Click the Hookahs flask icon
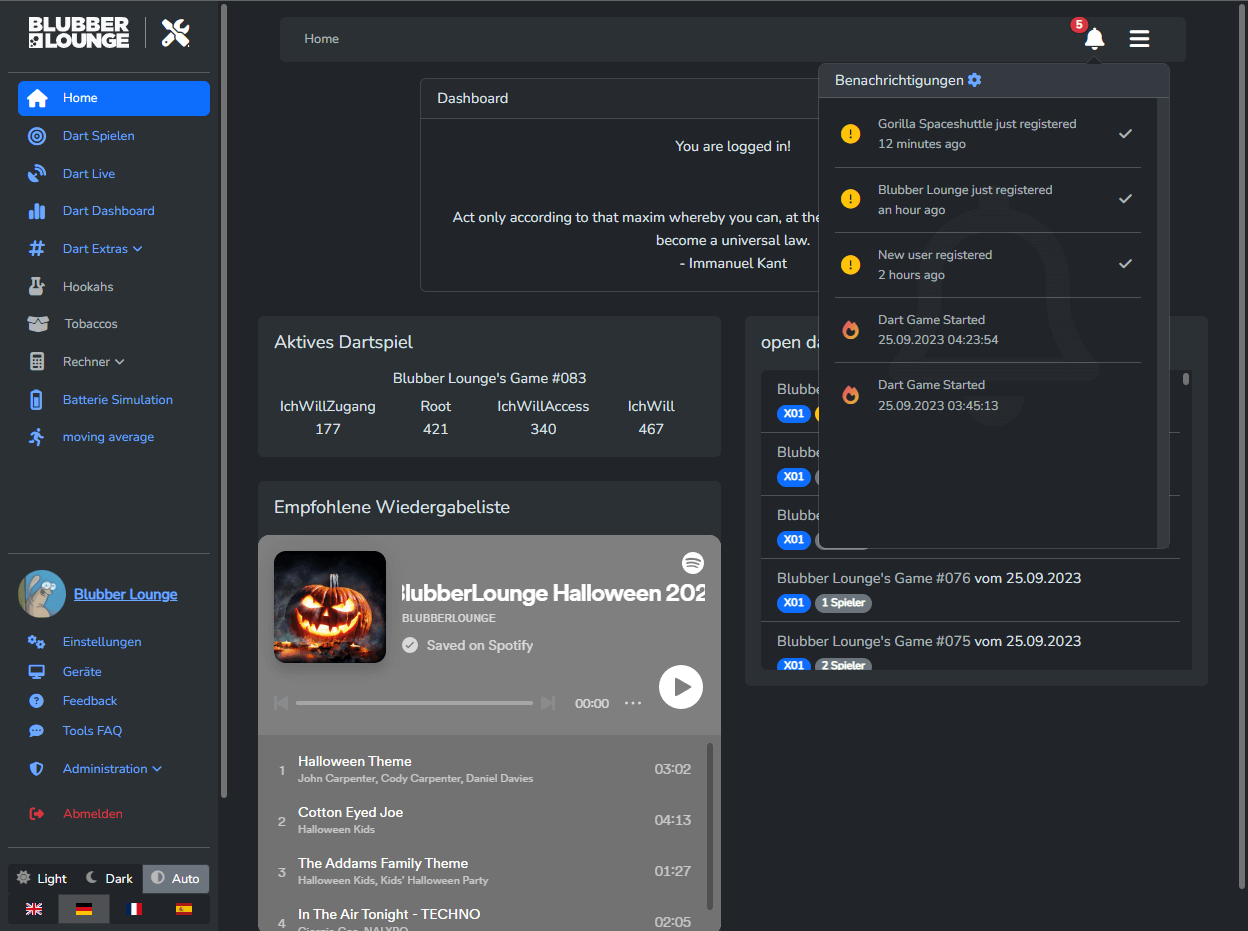The image size is (1248, 931). click(x=37, y=287)
